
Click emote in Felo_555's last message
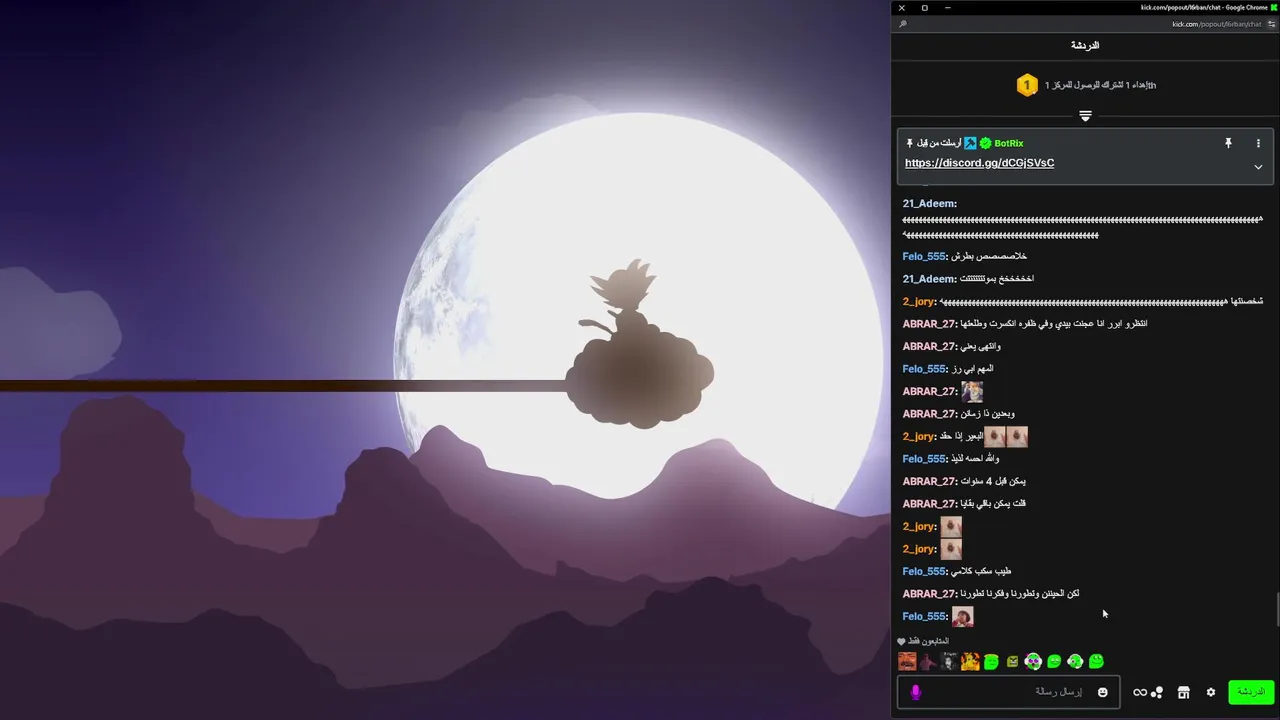pyautogui.click(x=962, y=616)
